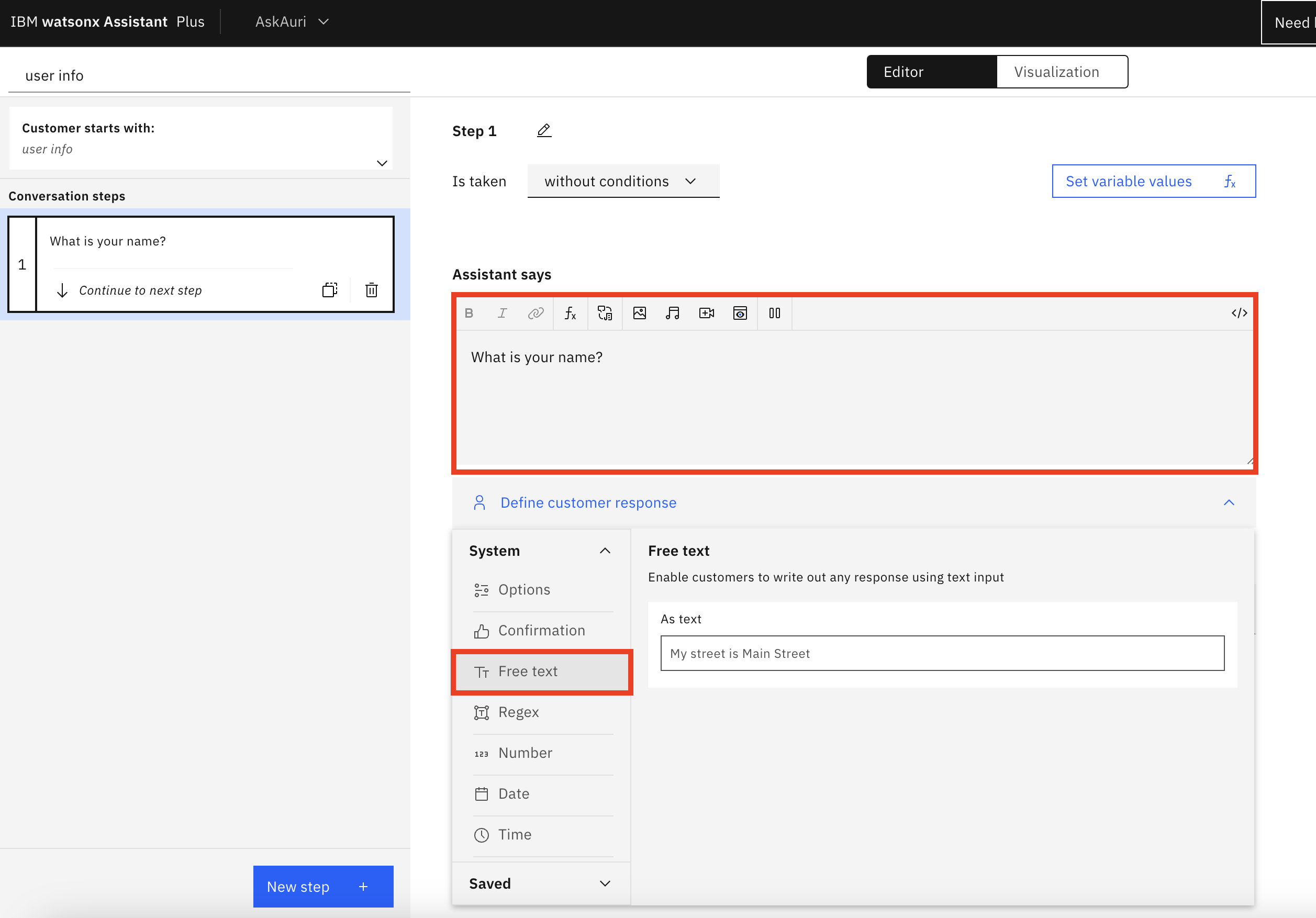1316x918 pixels.
Task: Switch to the Visualization tab
Action: click(1057, 71)
